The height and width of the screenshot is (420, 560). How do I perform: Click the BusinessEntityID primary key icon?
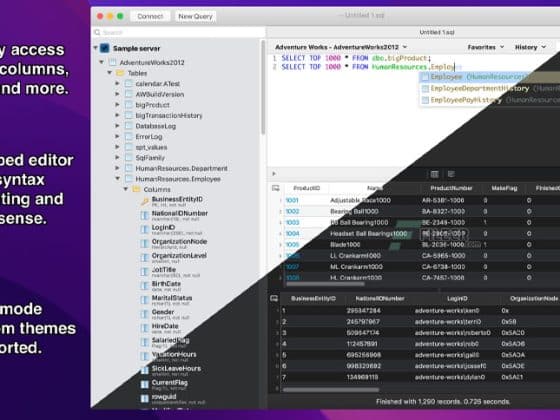coord(144,202)
